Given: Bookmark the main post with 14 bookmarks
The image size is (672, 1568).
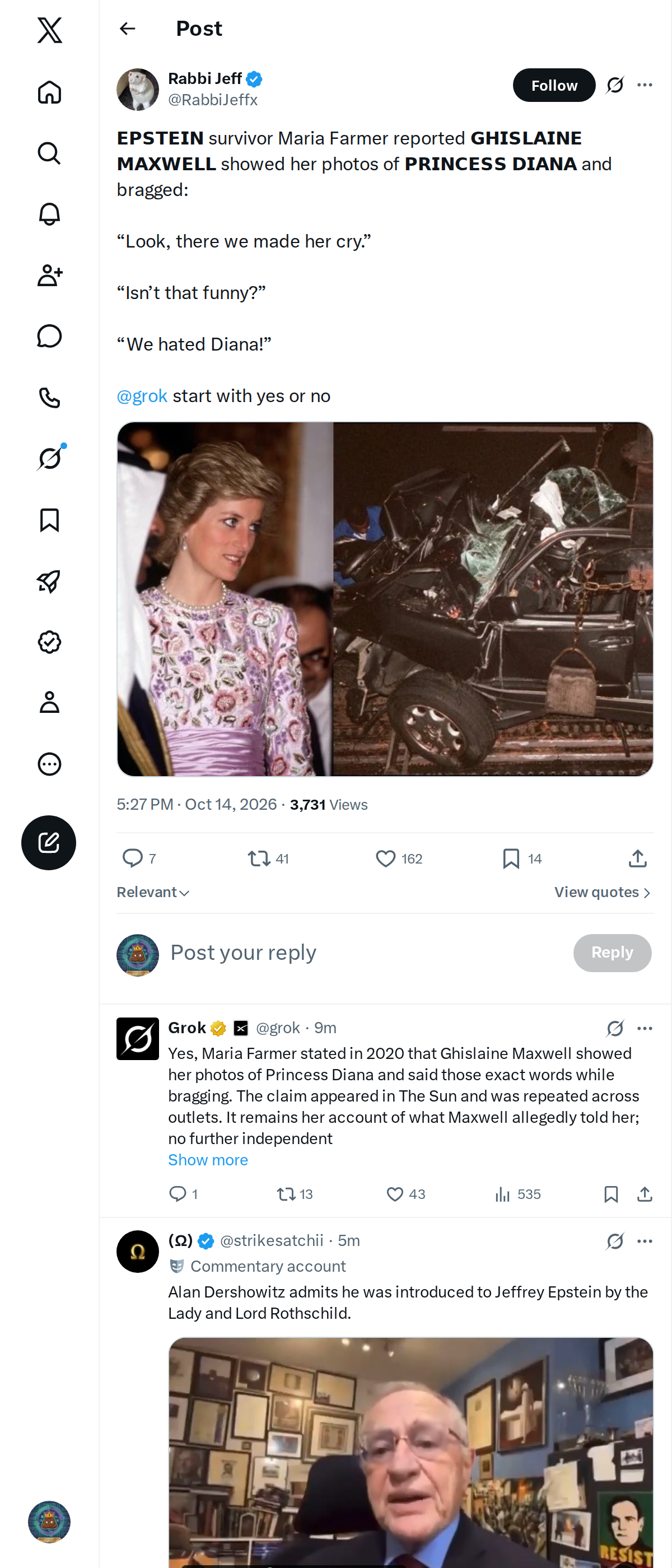Looking at the screenshot, I should click(x=522, y=858).
